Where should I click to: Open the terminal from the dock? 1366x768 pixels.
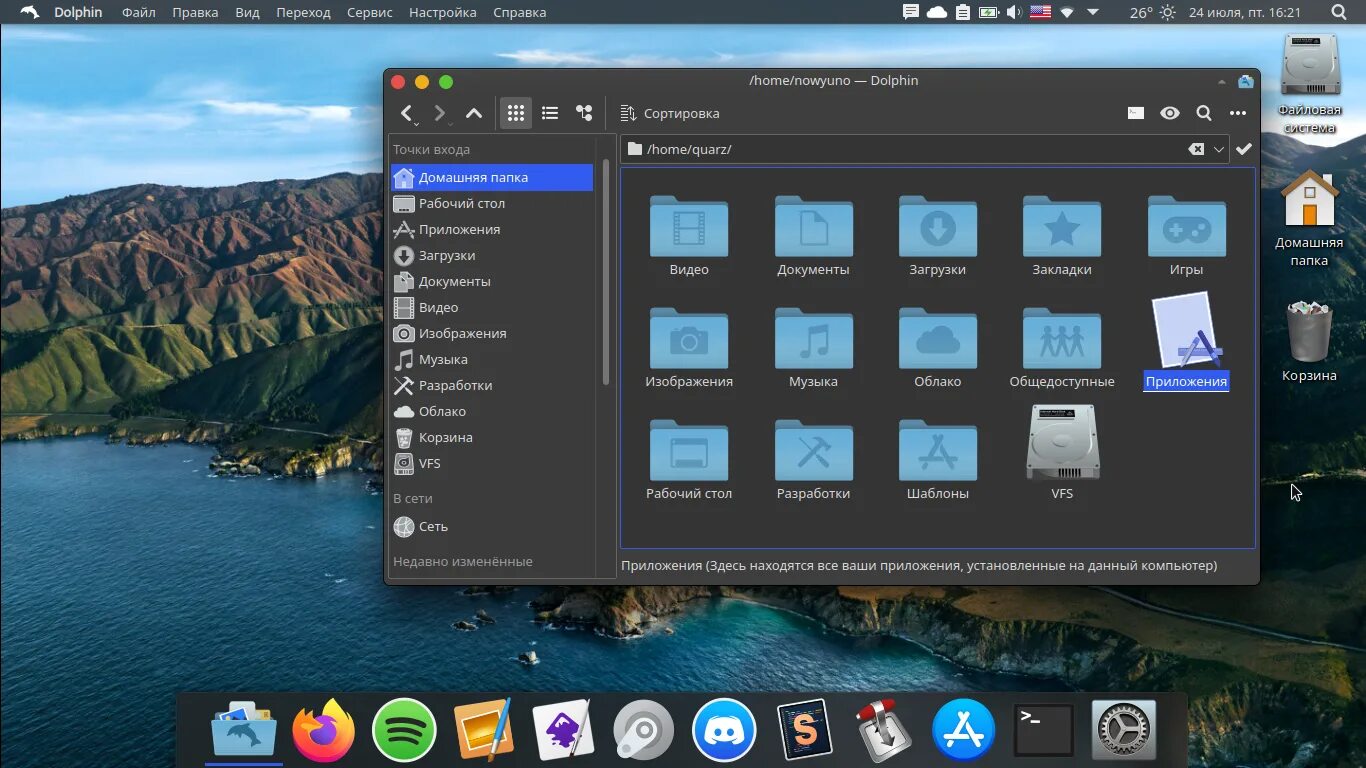click(x=1044, y=730)
